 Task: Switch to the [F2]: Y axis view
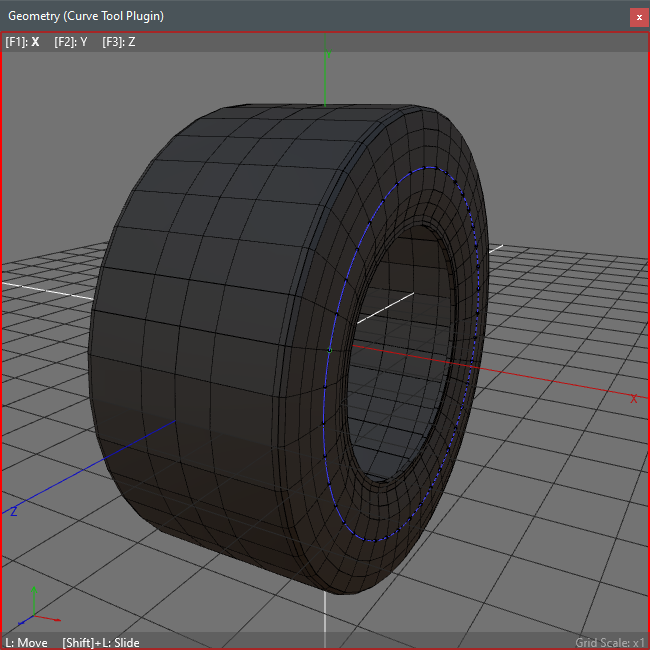71,42
